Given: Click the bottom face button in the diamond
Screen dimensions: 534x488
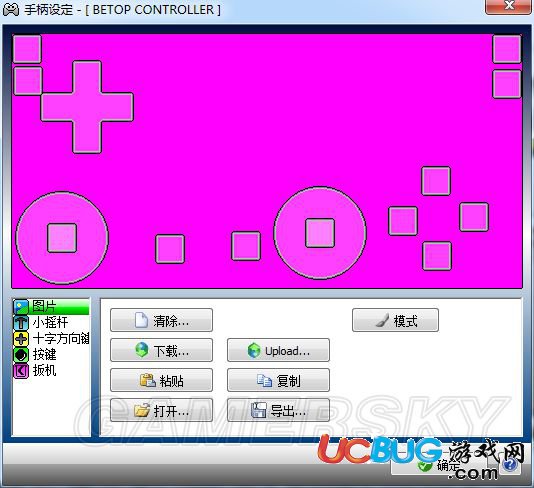Looking at the screenshot, I should tap(437, 256).
